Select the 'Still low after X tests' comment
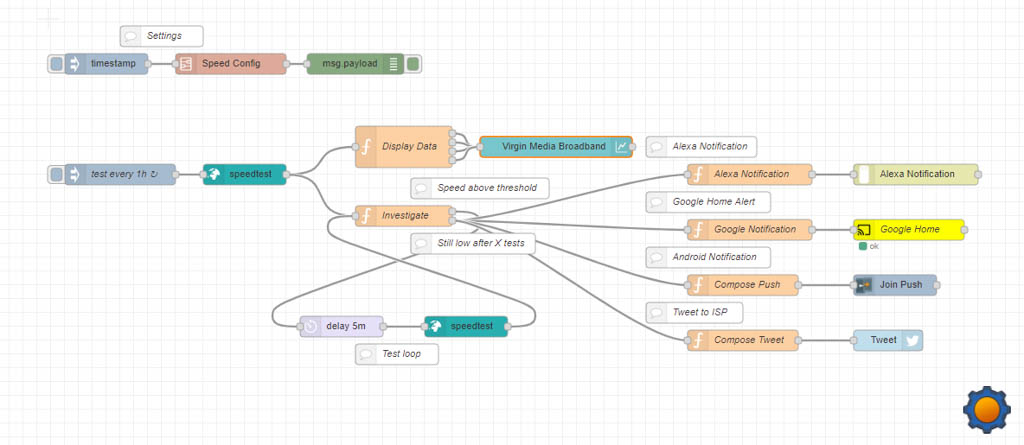The width and height of the screenshot is (1024, 445). point(473,244)
